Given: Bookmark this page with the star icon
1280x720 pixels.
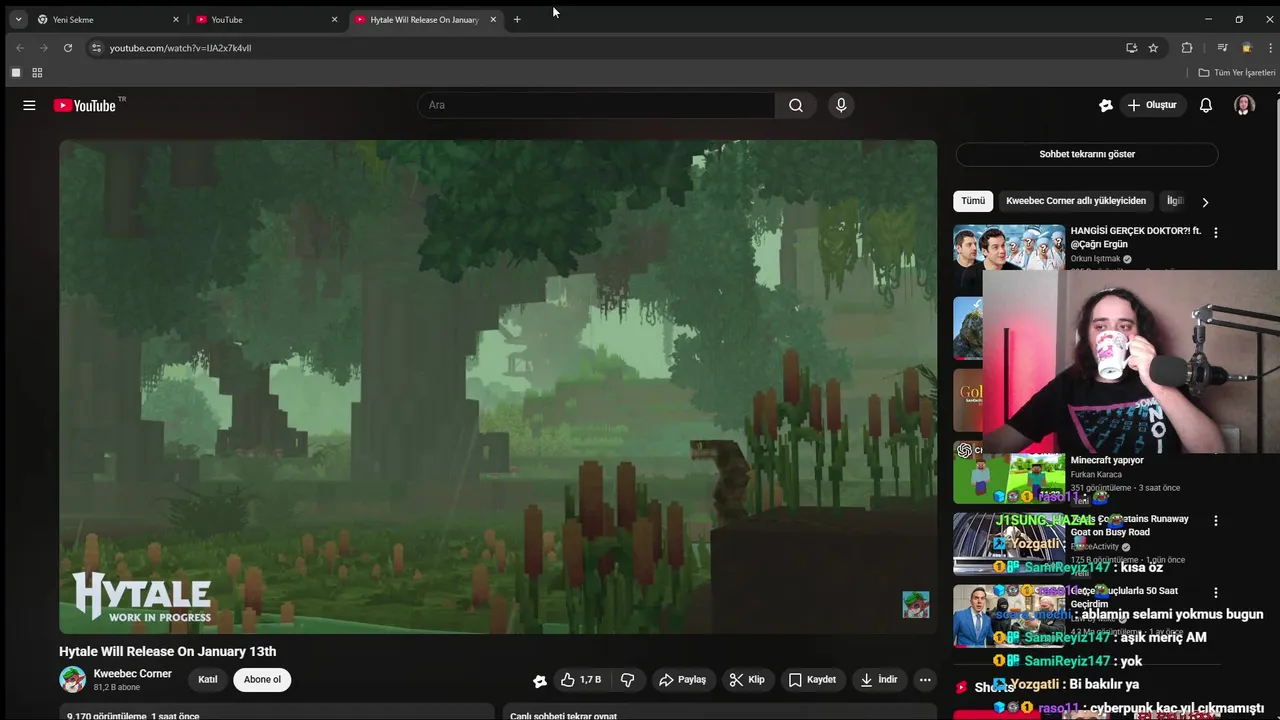Looking at the screenshot, I should click(1153, 47).
